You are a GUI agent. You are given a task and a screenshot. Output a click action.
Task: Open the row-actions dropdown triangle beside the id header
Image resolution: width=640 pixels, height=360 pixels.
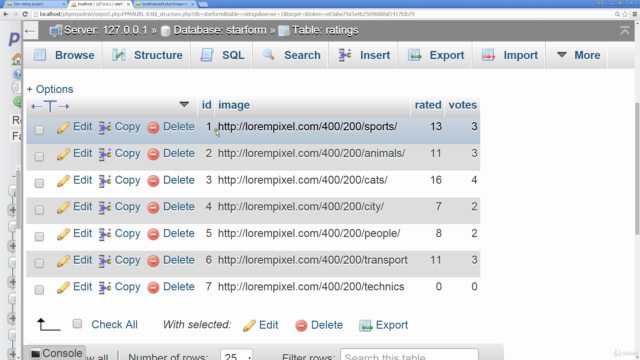click(x=184, y=104)
